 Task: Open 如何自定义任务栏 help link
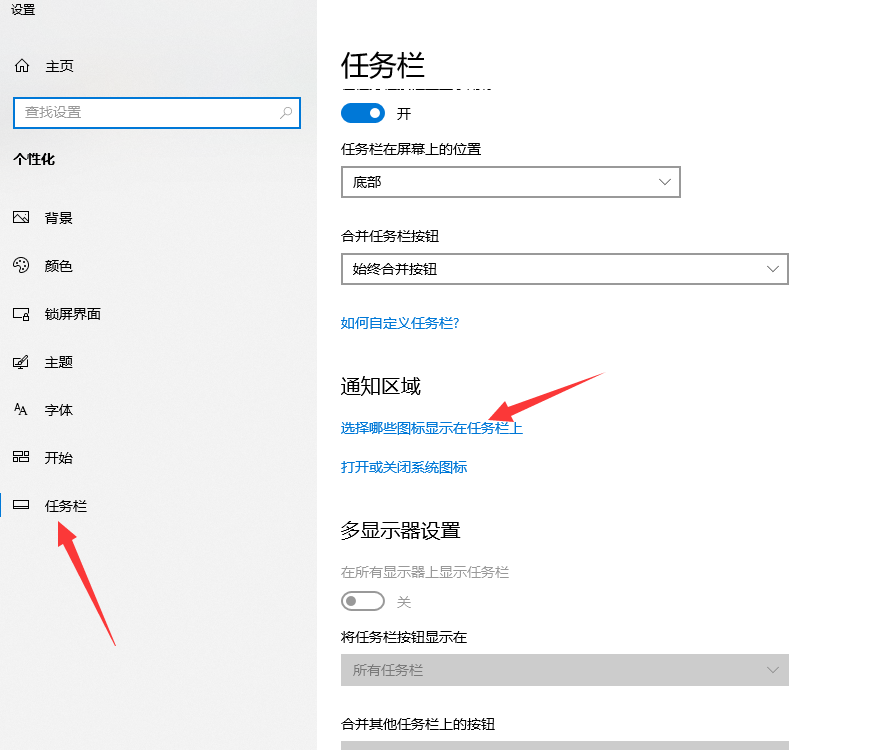point(400,323)
